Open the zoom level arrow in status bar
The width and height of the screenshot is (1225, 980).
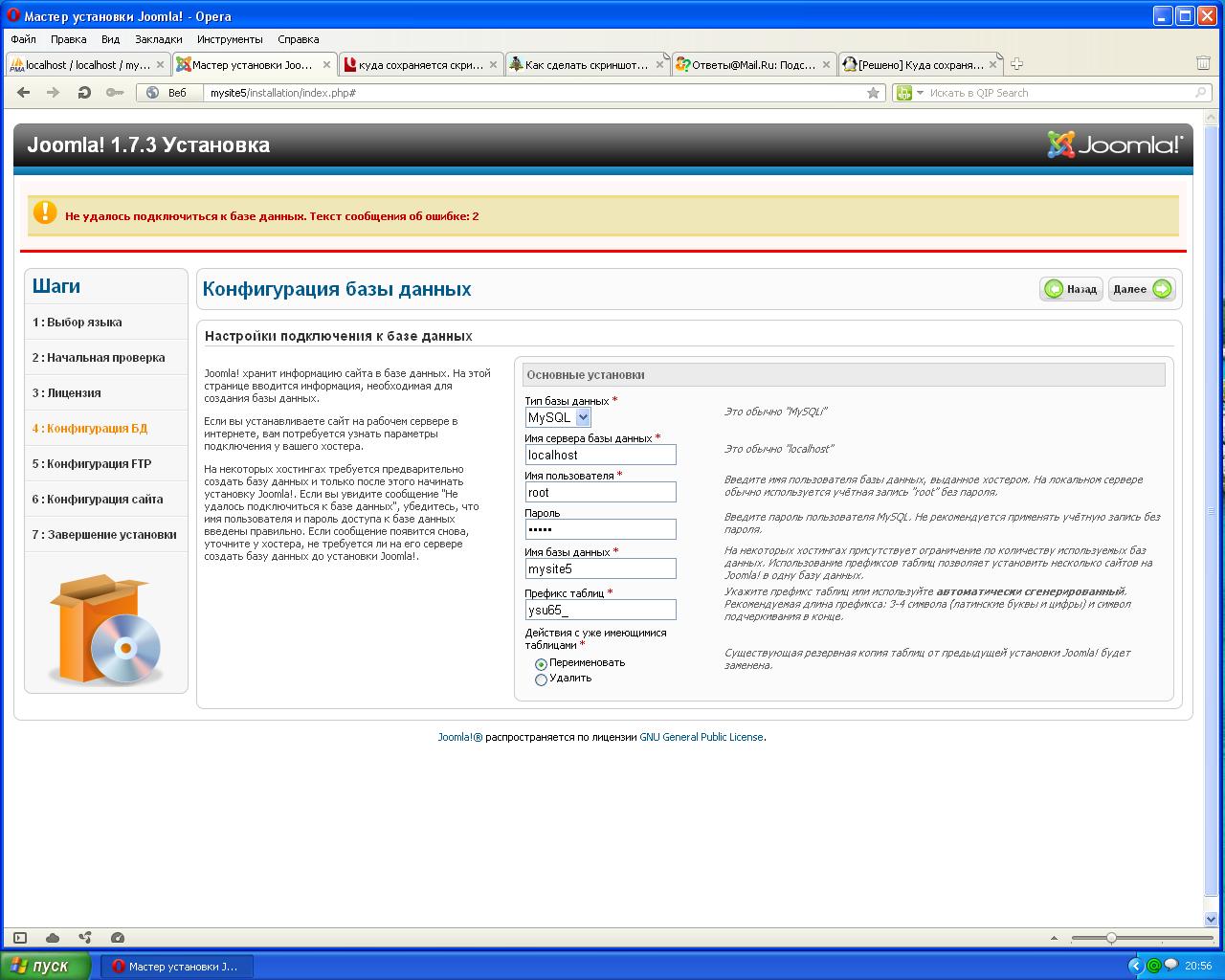point(1054,939)
